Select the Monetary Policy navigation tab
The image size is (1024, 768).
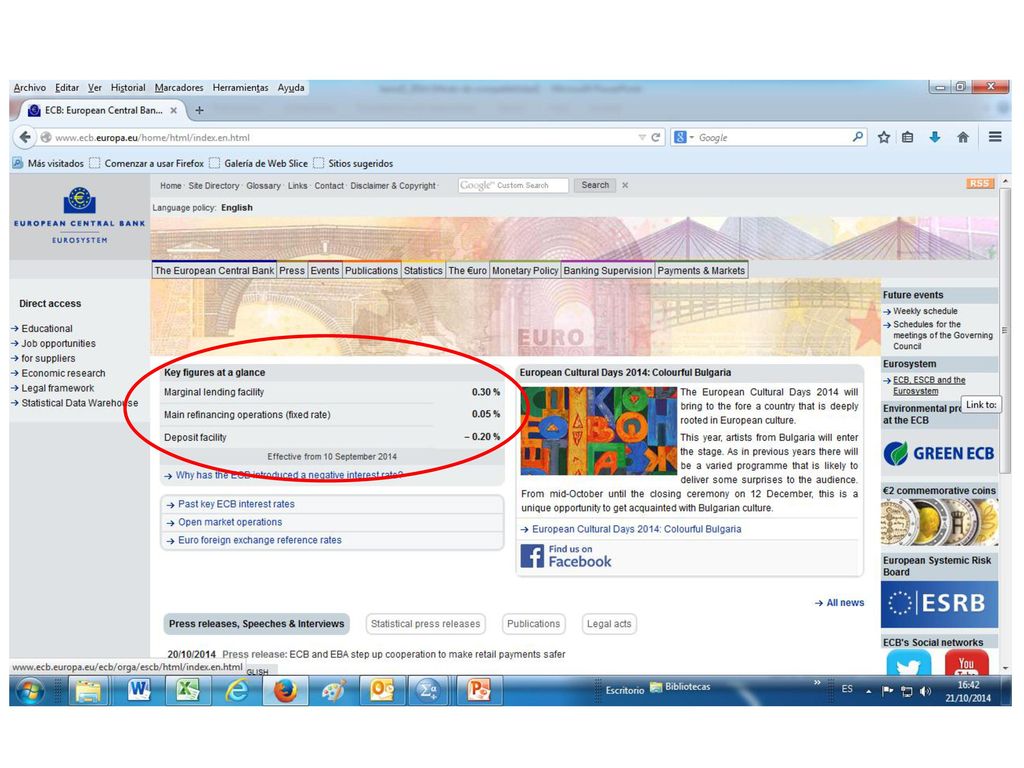click(525, 270)
